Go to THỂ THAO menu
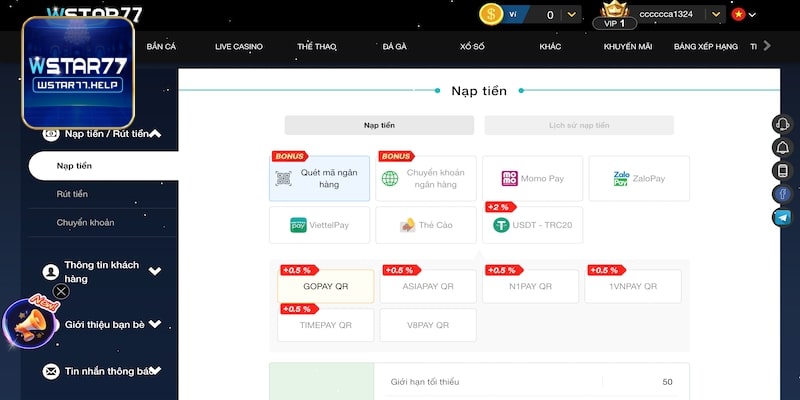 tap(317, 46)
